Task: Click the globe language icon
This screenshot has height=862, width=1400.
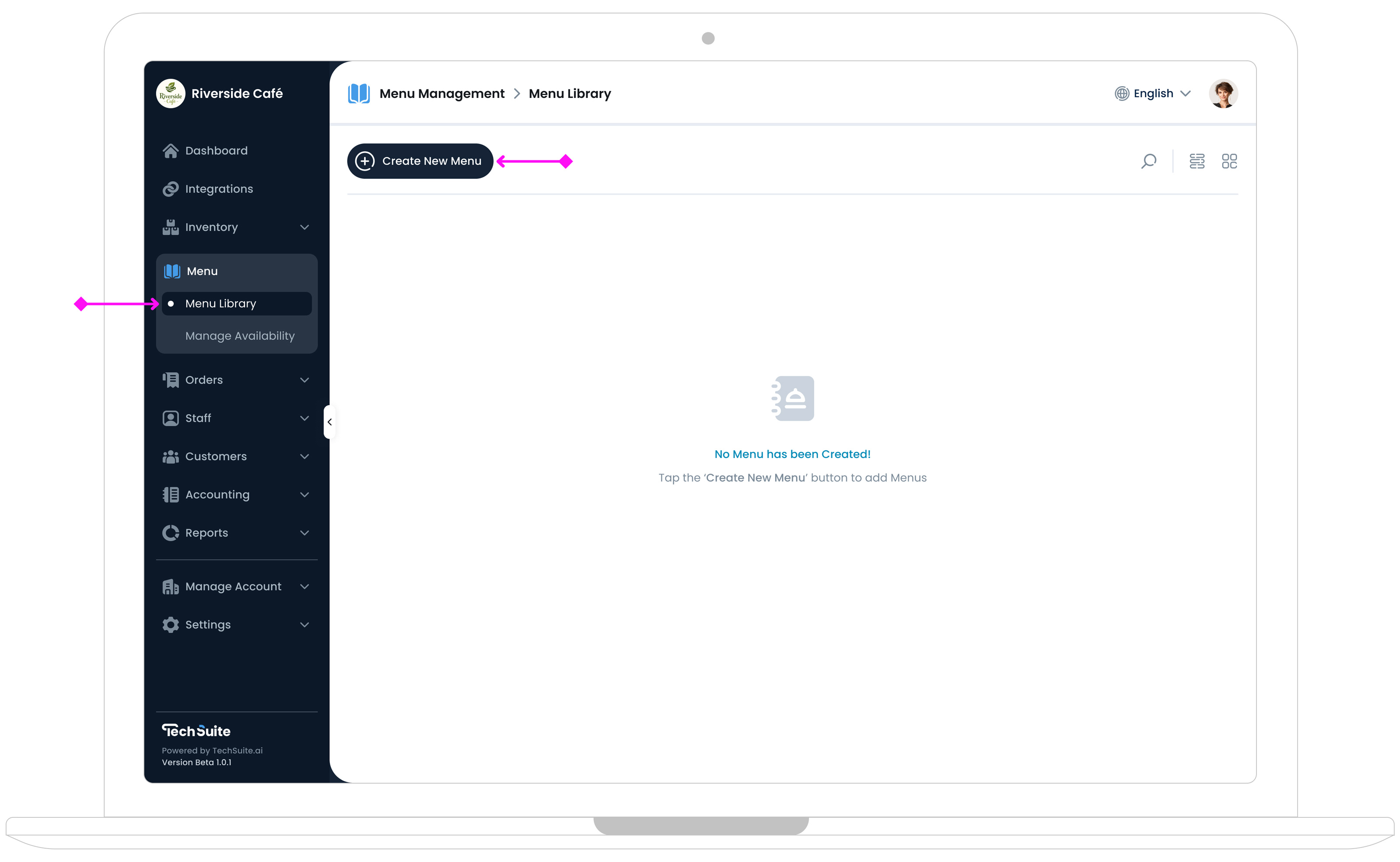Action: (1122, 94)
